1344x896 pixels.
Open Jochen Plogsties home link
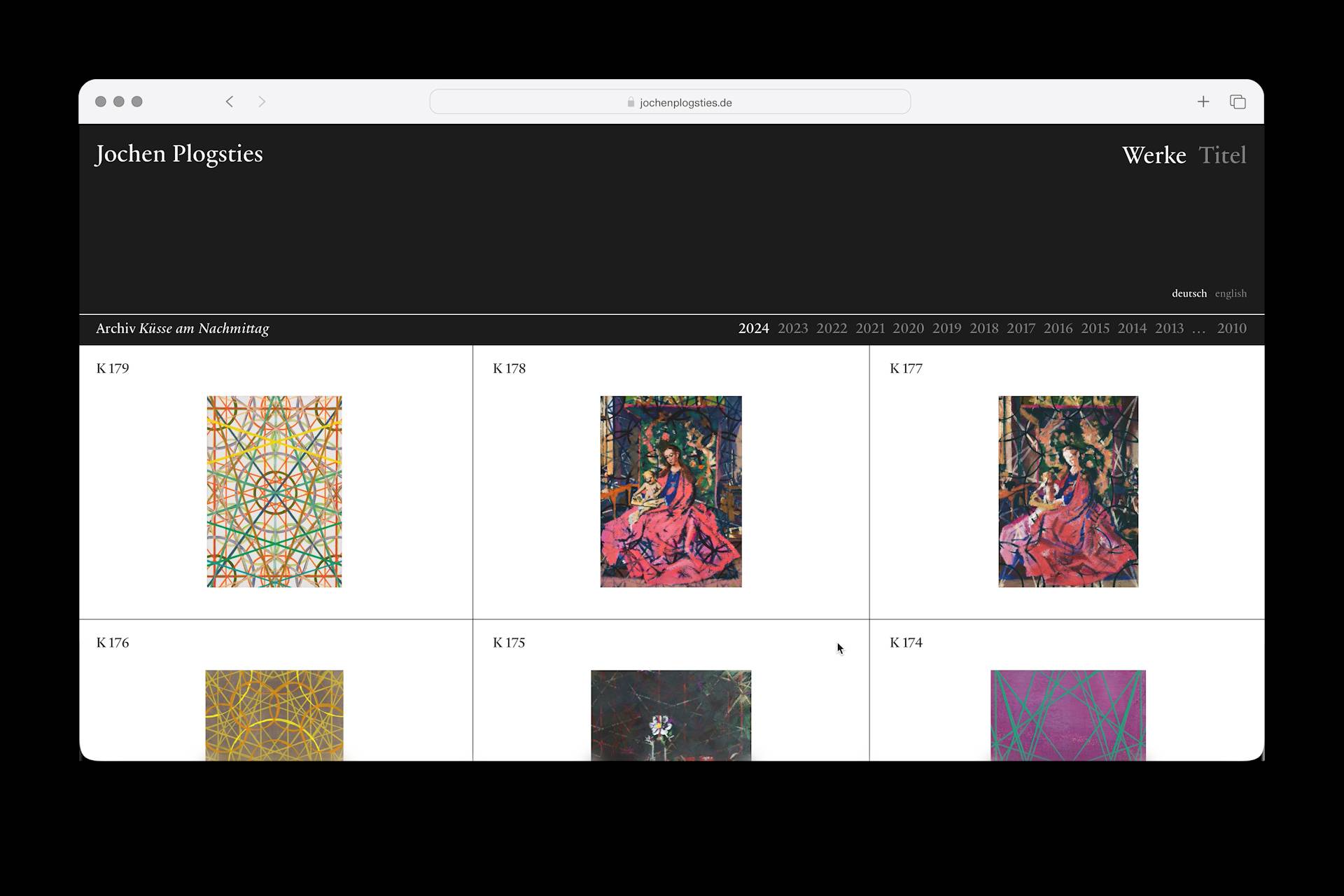click(179, 154)
